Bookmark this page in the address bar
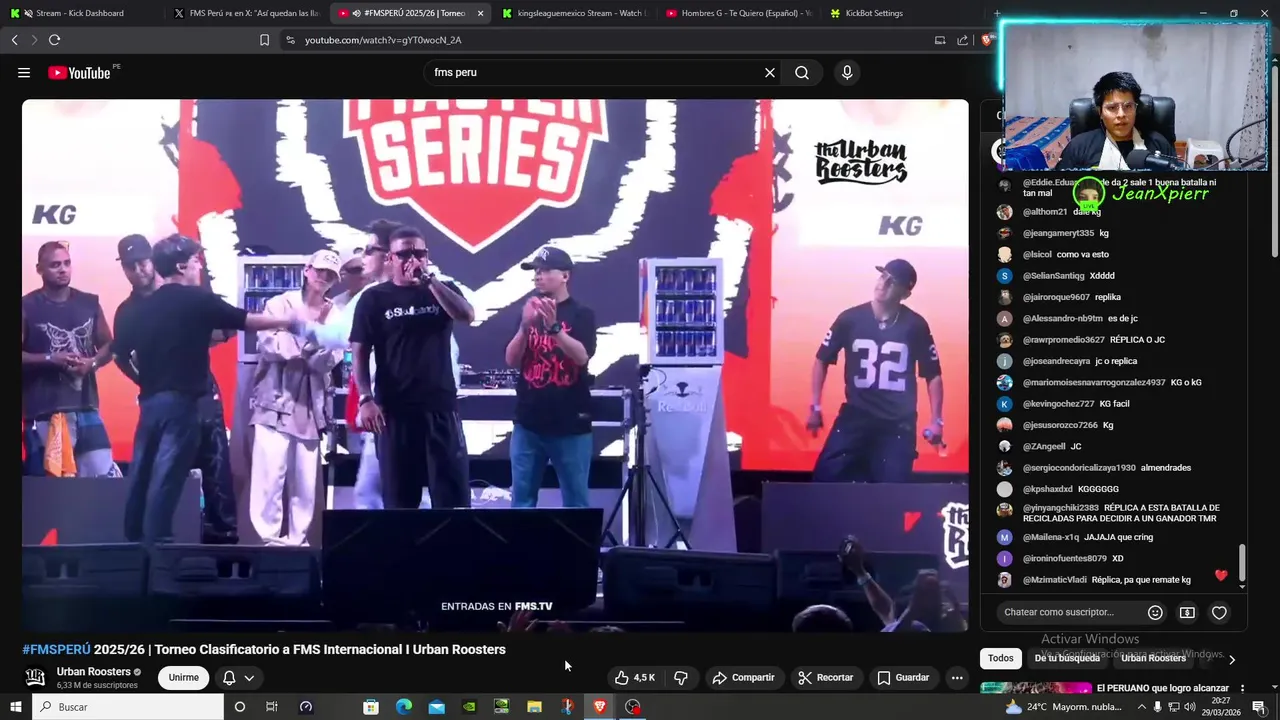Image resolution: width=1280 pixels, height=720 pixels. 264,40
